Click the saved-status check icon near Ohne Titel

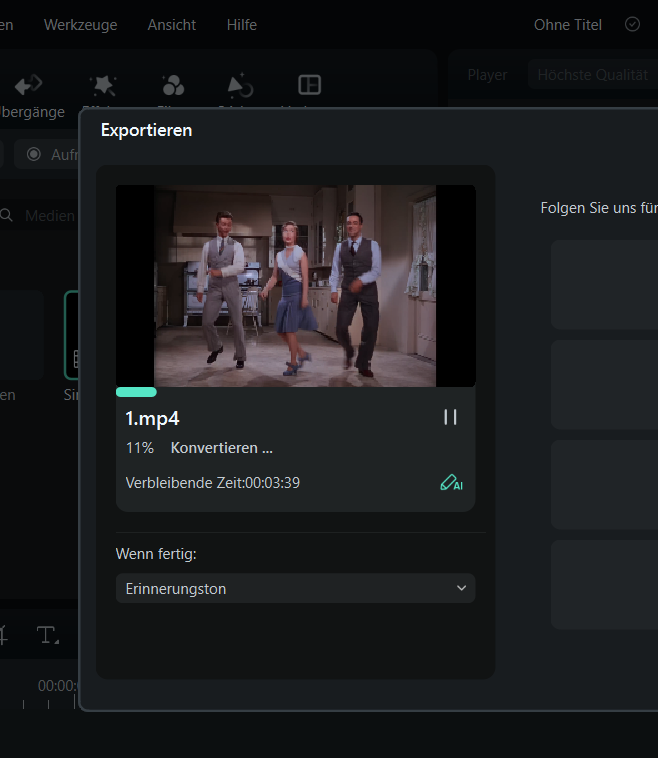coord(632,24)
